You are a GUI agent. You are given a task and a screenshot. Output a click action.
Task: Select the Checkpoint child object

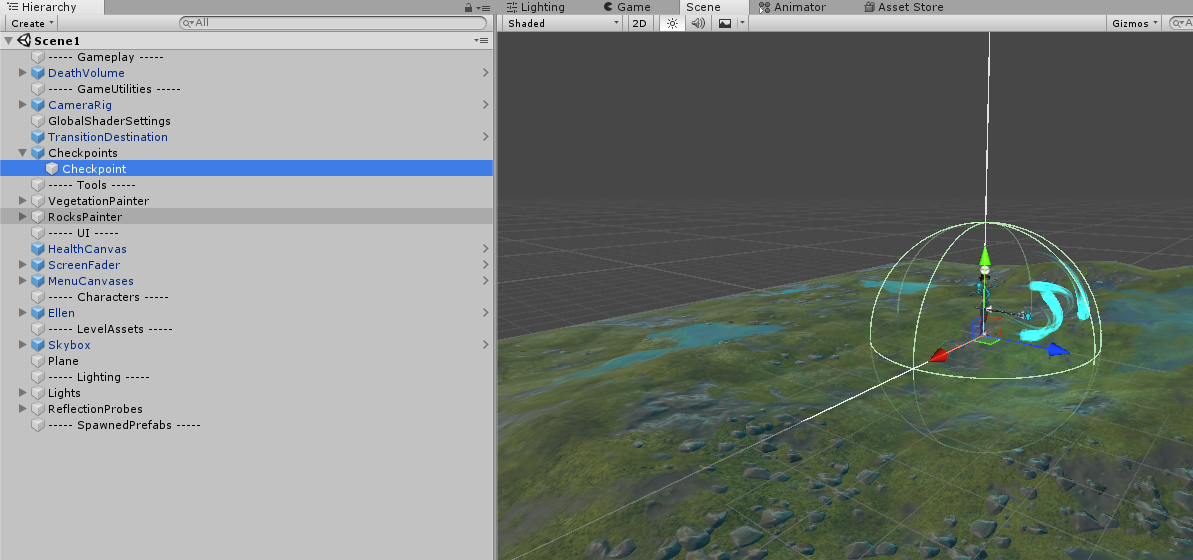(x=247, y=169)
